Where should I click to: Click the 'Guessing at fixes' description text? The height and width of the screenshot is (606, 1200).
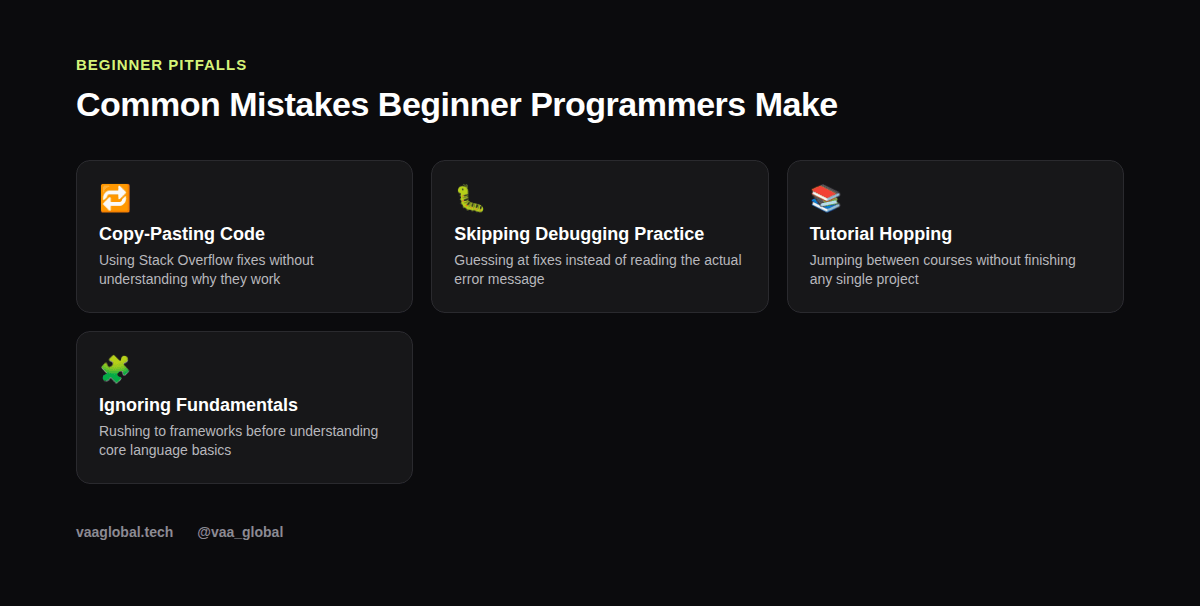coord(598,270)
